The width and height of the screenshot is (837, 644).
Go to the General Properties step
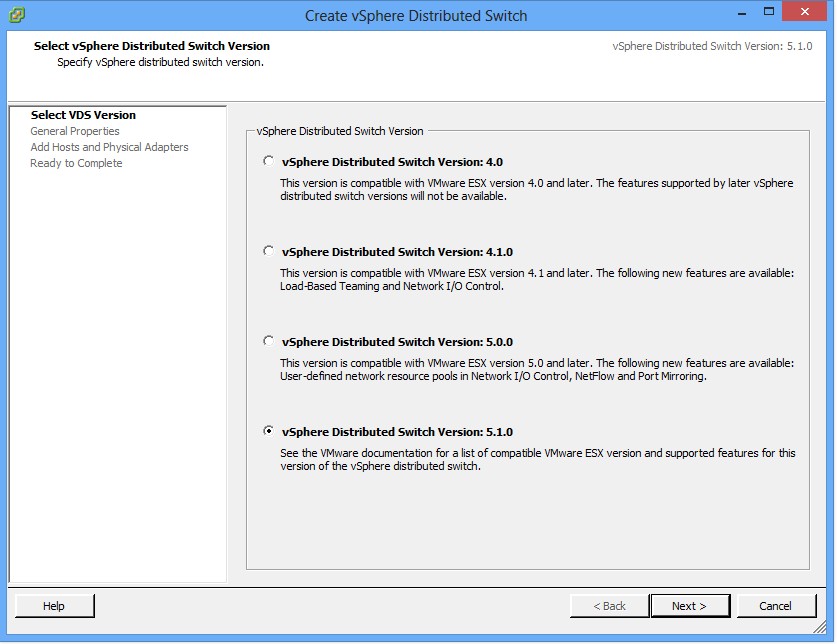tap(75, 131)
